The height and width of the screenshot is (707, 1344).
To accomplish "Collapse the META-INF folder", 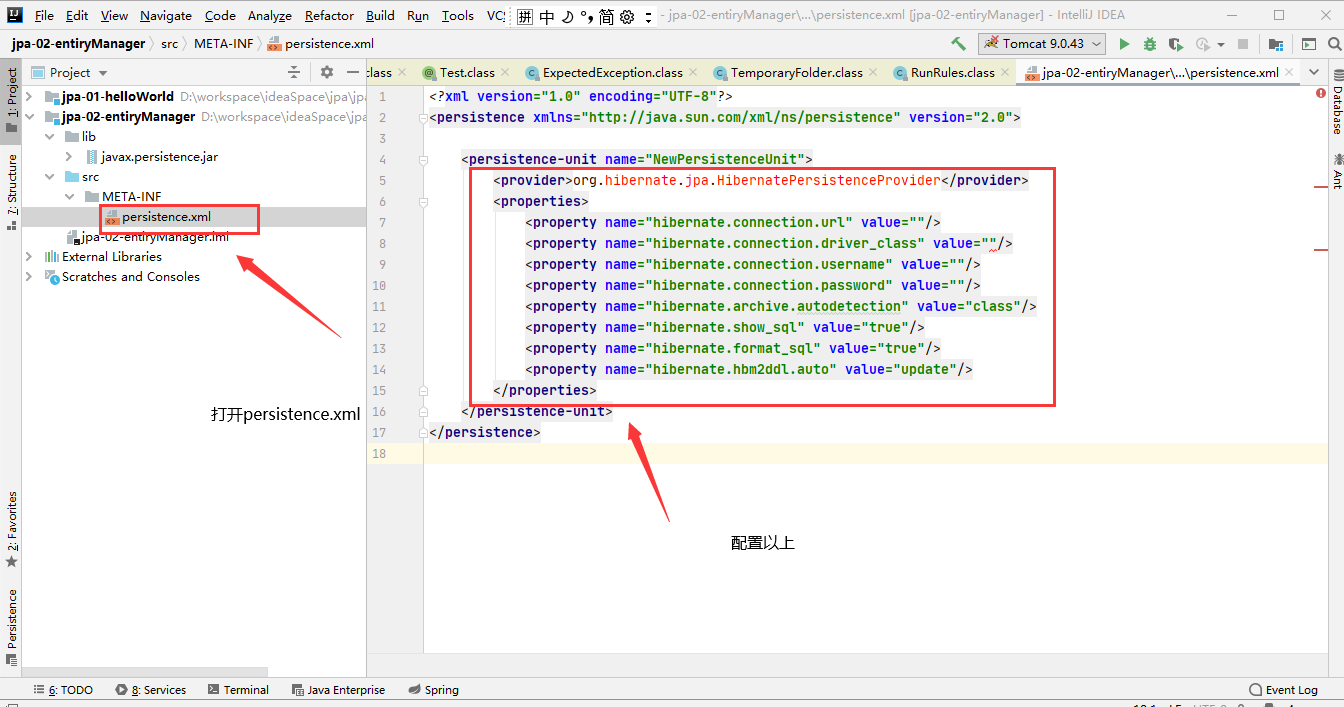I will (x=69, y=197).
